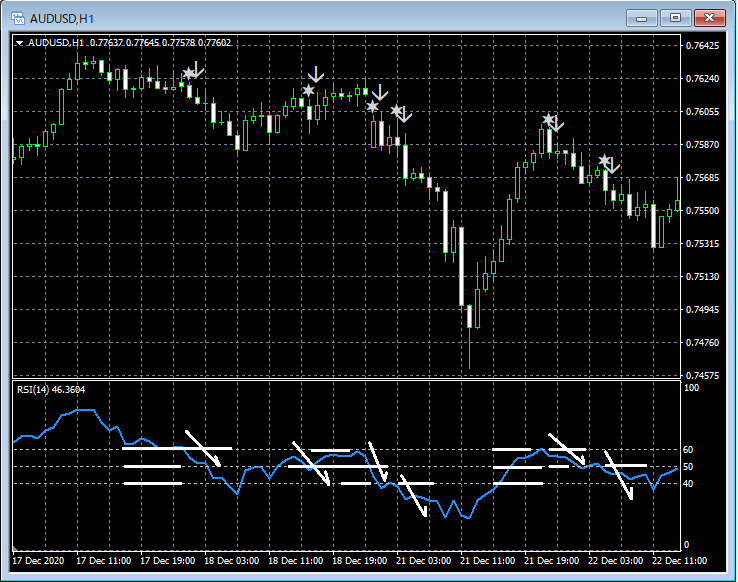This screenshot has width=738, height=582.
Task: Click the 0.75130 price scale label
Action: 702,277
